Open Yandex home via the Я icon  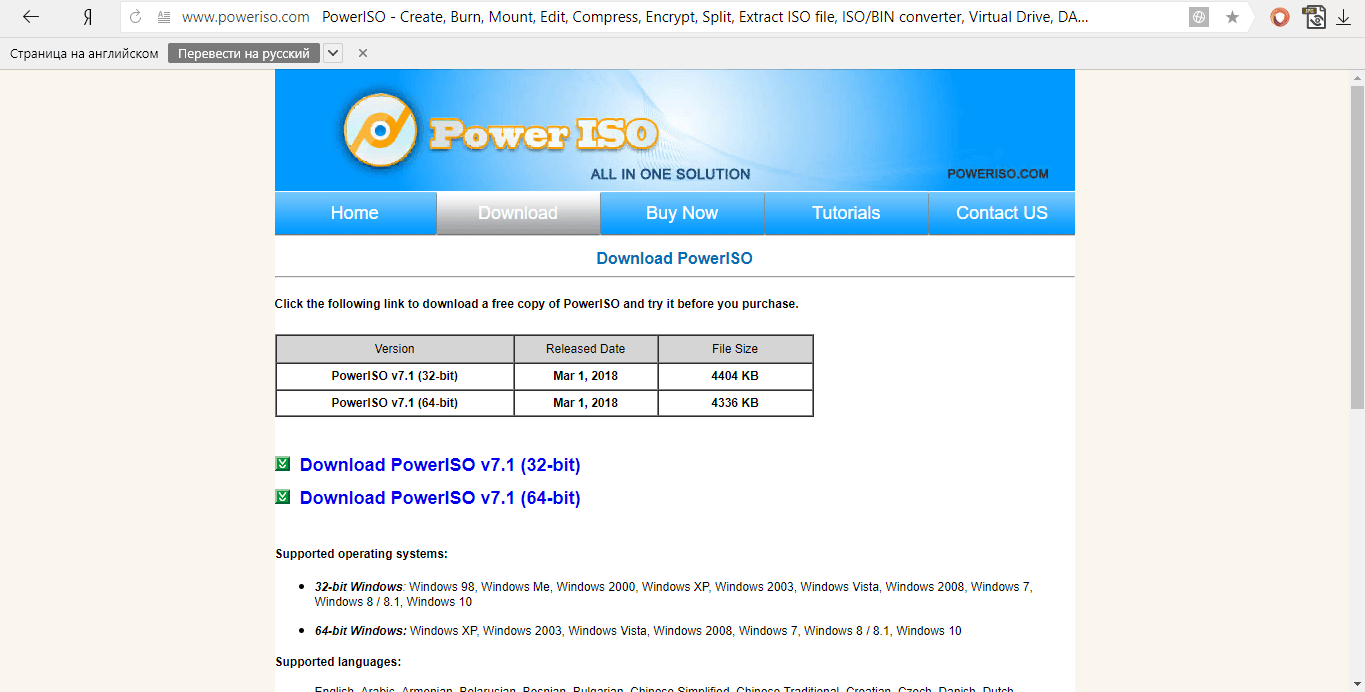[x=88, y=17]
